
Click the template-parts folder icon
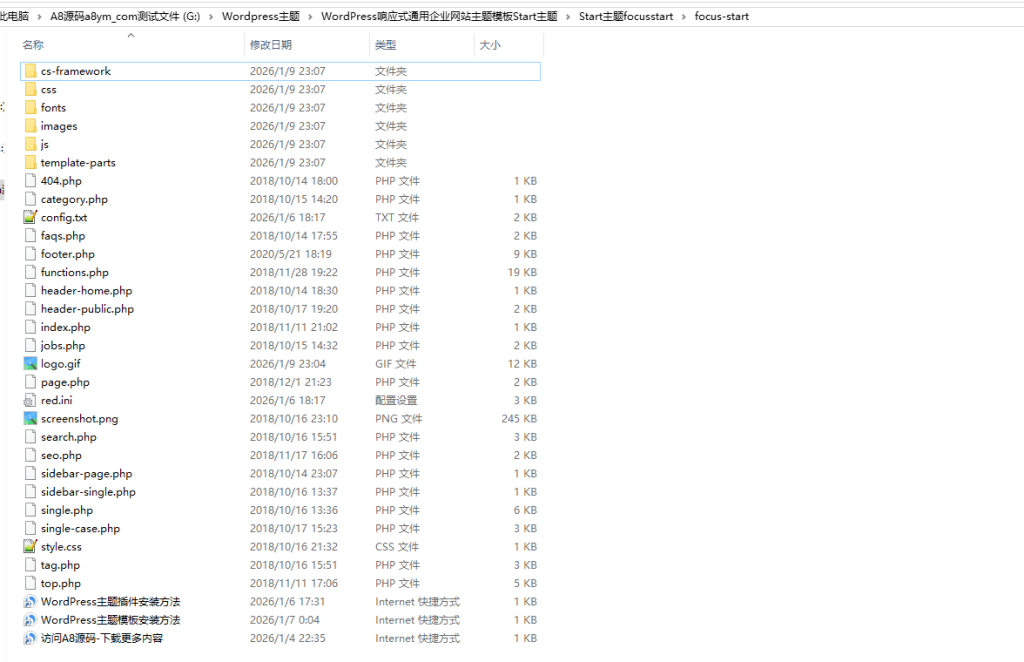point(30,162)
